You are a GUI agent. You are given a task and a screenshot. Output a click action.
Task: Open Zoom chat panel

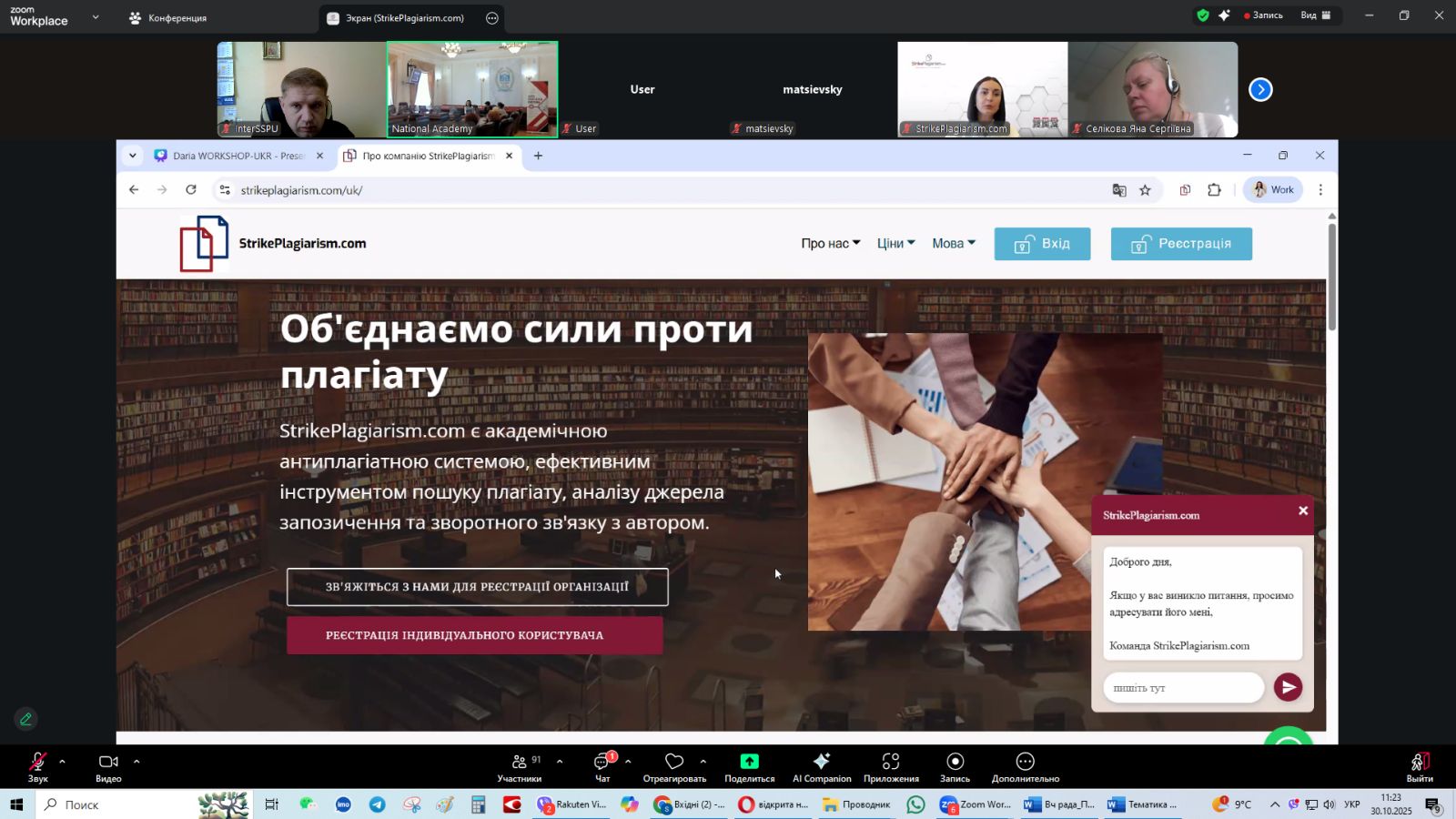(x=602, y=767)
